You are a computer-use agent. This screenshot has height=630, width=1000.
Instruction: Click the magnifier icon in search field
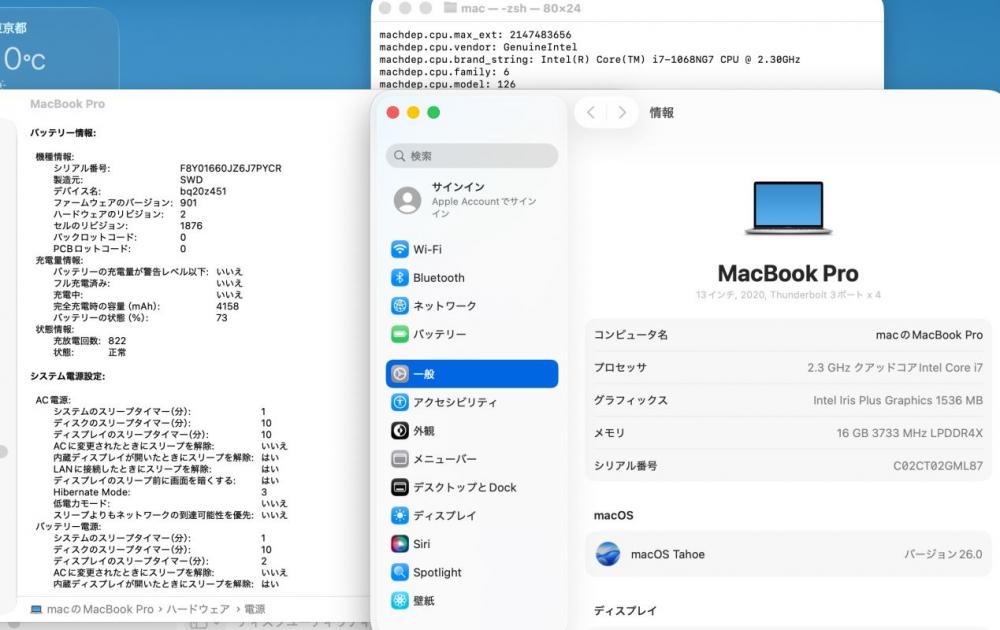click(399, 156)
